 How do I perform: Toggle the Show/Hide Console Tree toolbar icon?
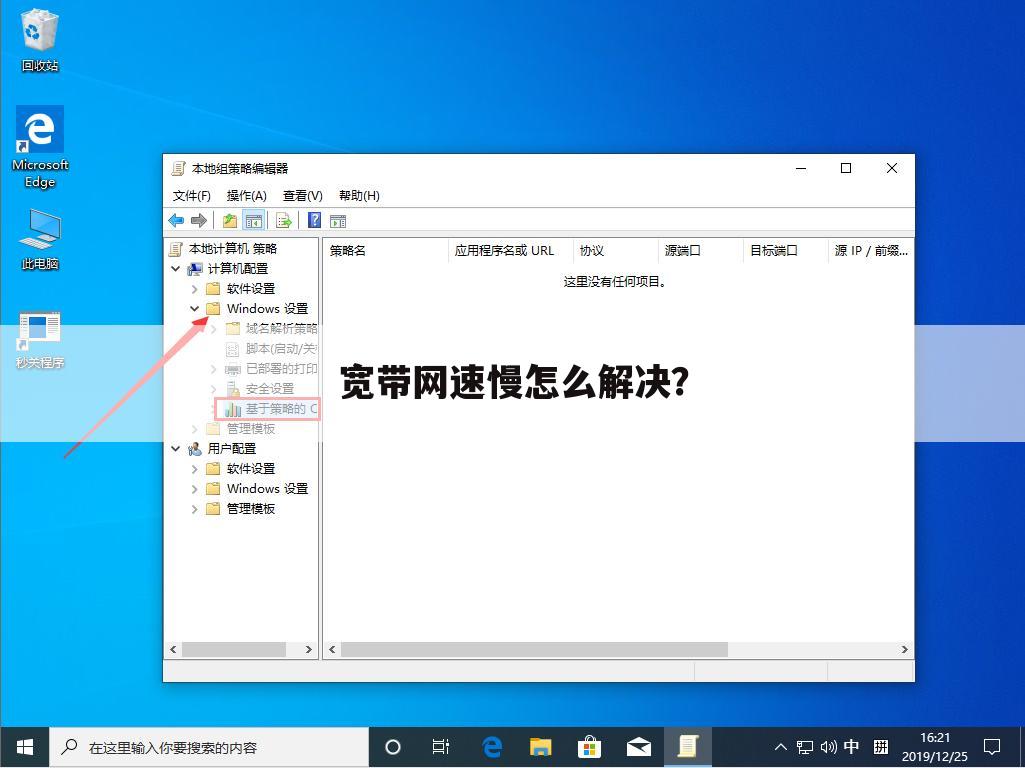point(254,220)
